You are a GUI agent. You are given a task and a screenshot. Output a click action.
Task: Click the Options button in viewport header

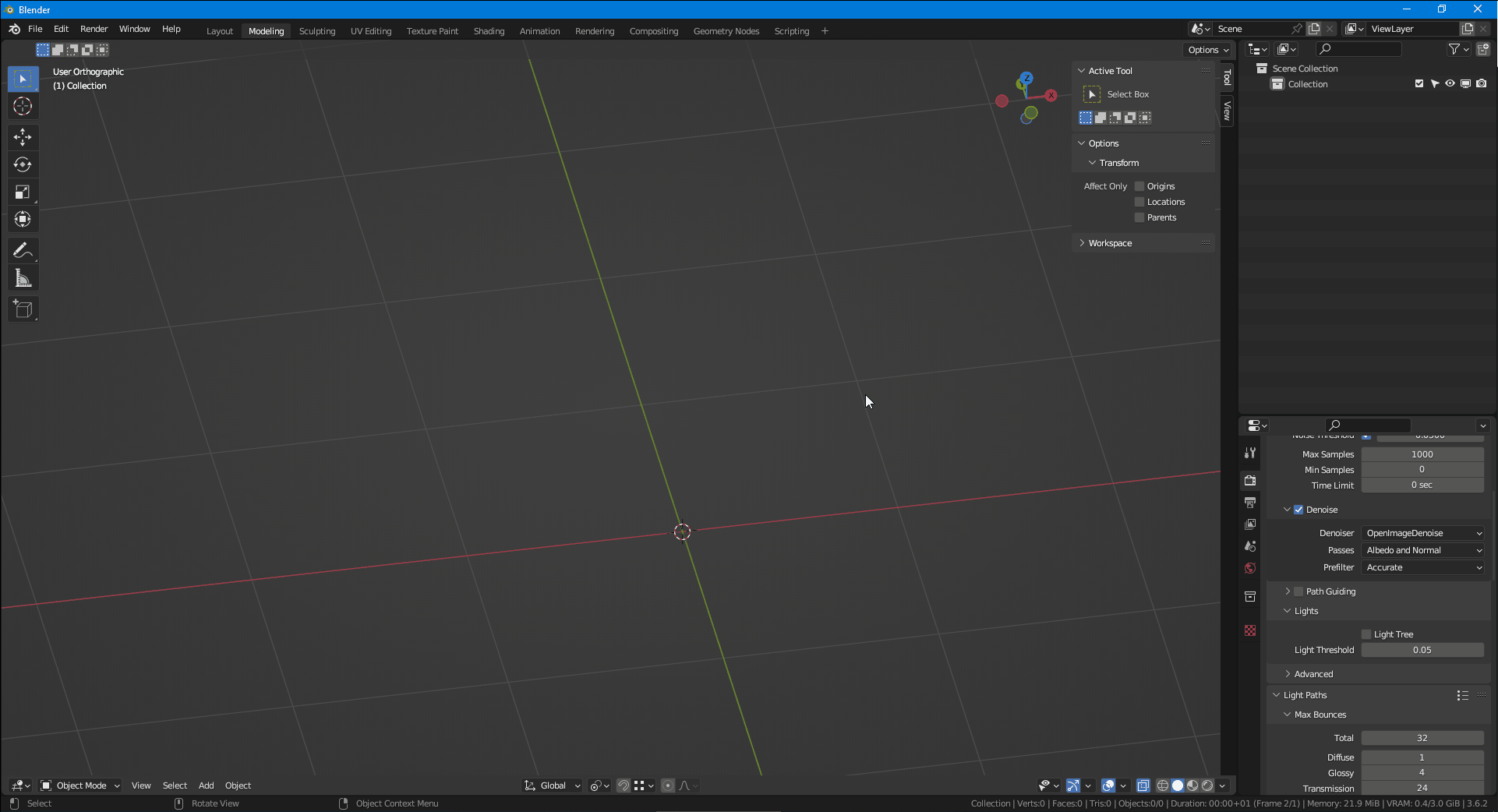coord(1208,50)
